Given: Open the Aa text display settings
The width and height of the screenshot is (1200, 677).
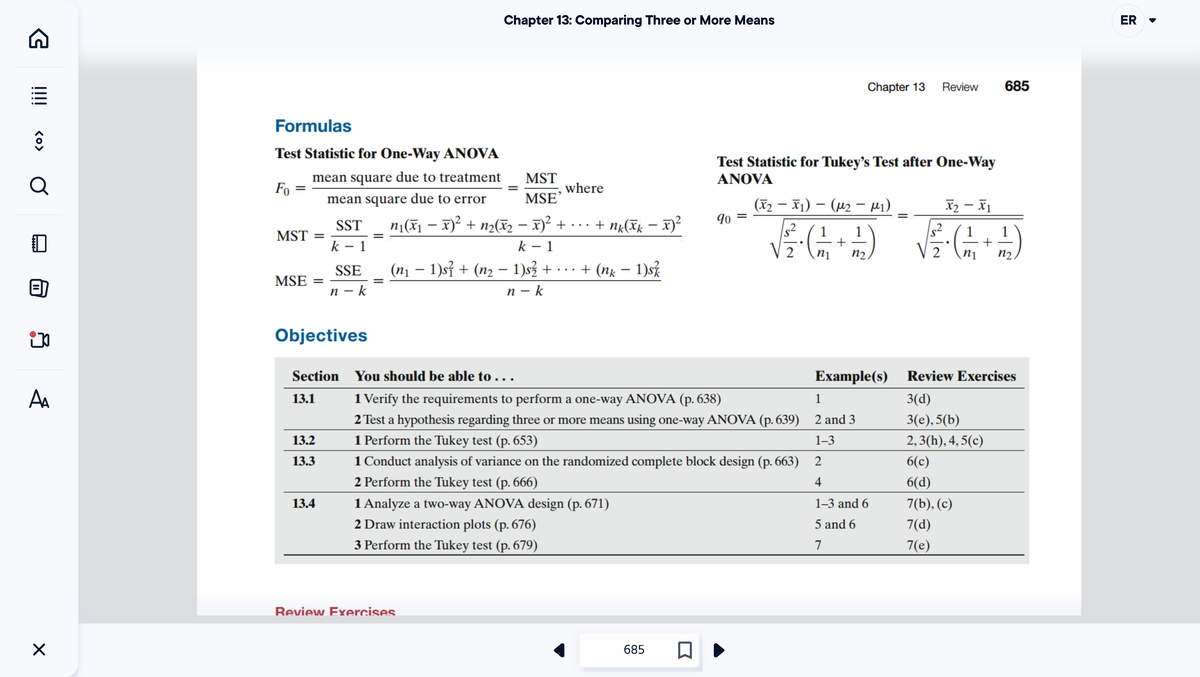Looking at the screenshot, I should tap(39, 398).
